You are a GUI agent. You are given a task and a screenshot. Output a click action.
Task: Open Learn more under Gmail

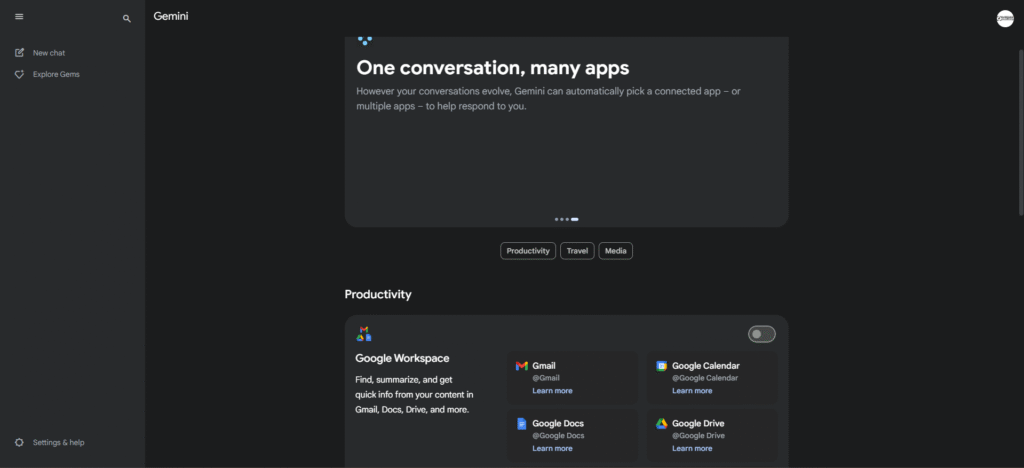coord(552,391)
